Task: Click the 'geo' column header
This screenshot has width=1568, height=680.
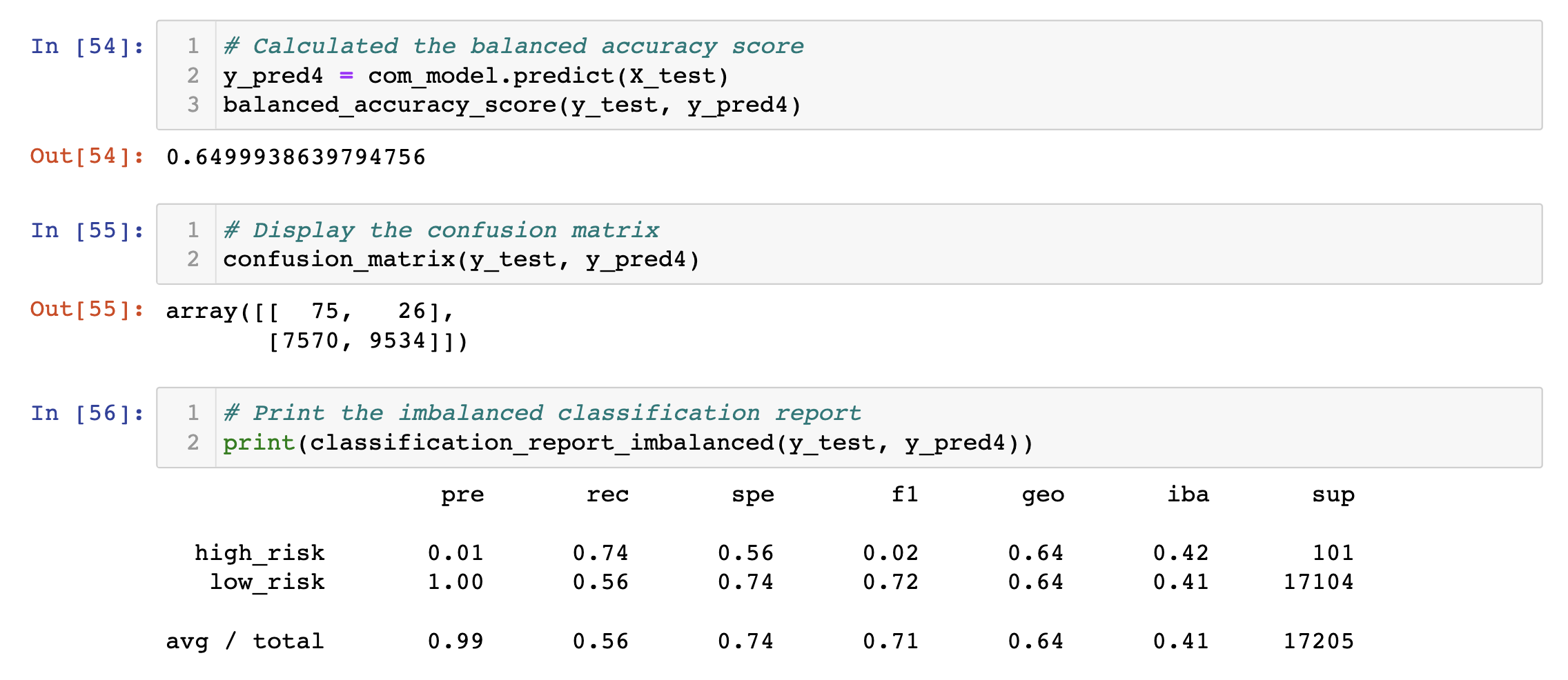Action: [x=1043, y=495]
